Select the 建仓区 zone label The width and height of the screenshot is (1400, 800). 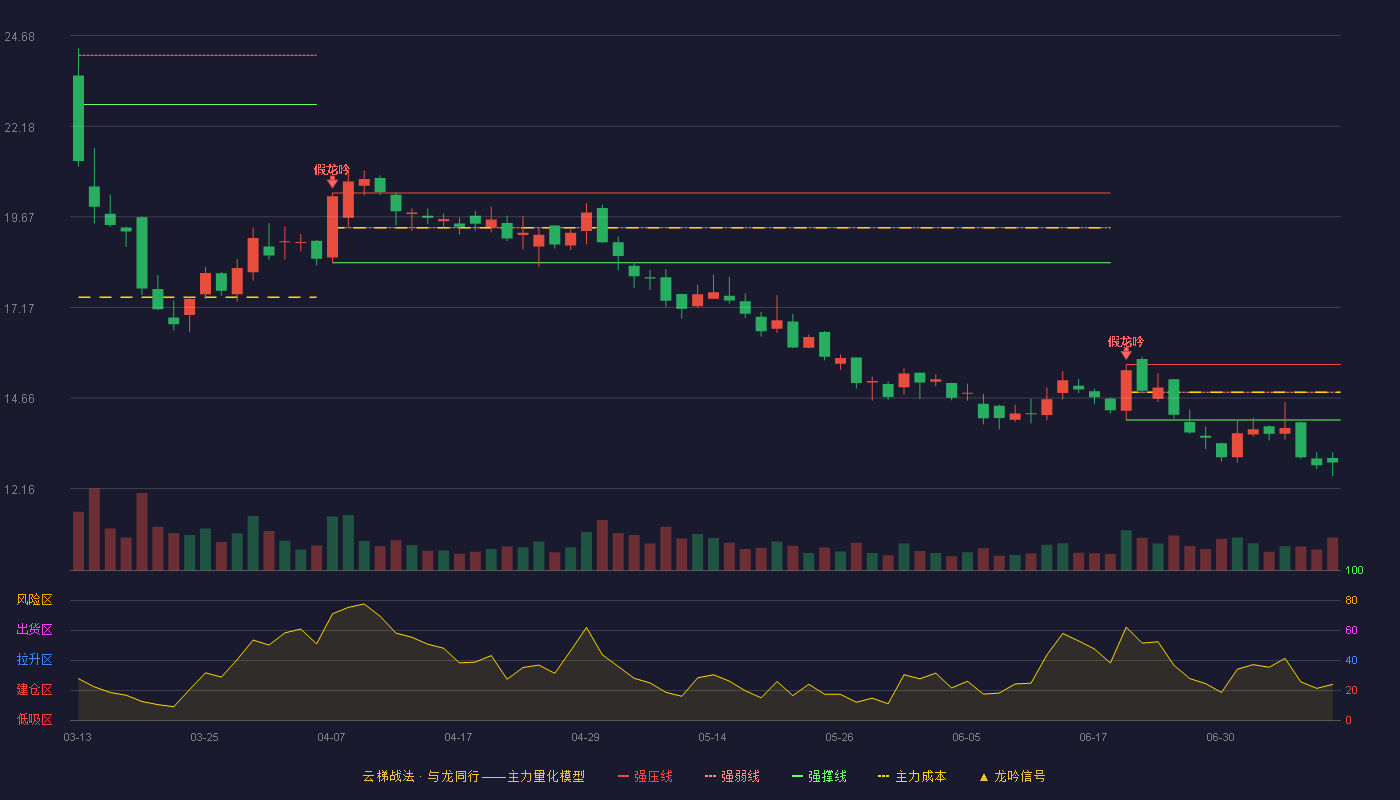34,690
